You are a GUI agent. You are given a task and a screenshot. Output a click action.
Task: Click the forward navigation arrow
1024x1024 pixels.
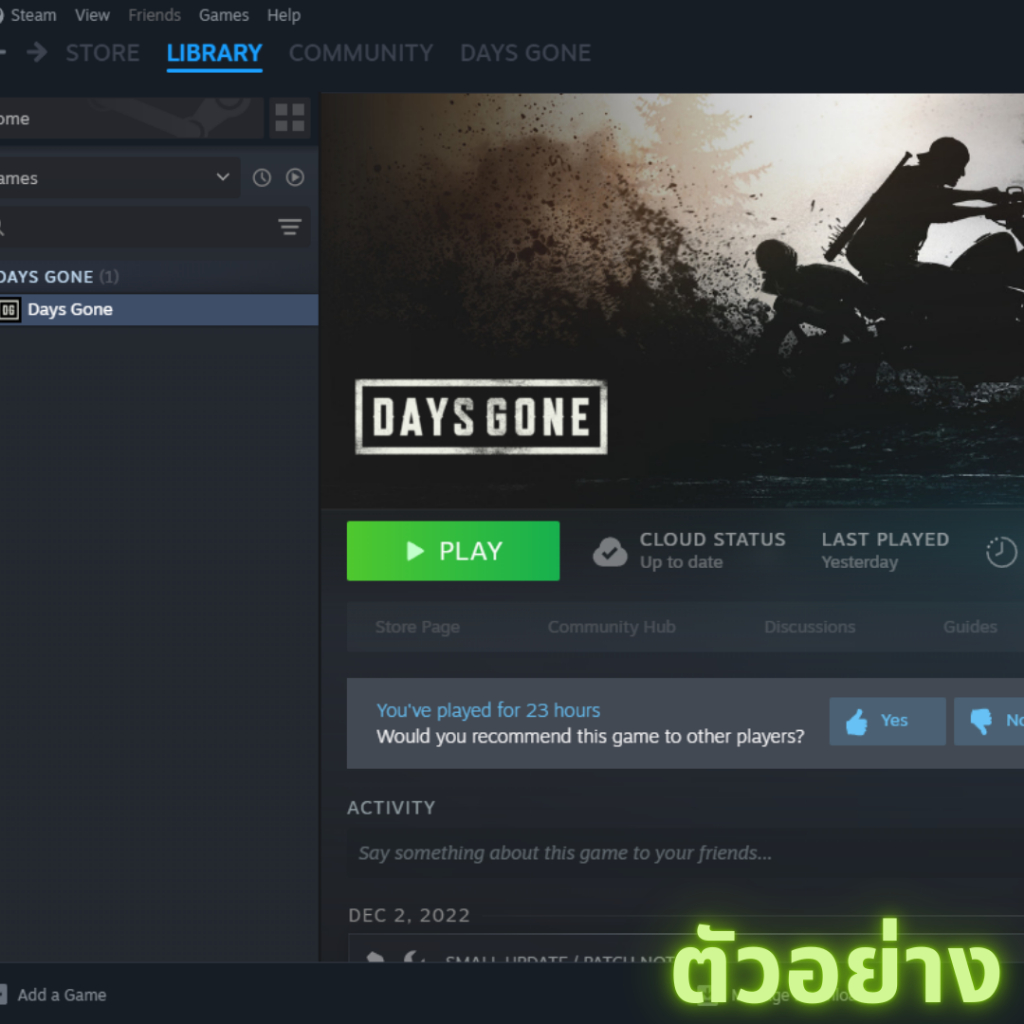(37, 52)
